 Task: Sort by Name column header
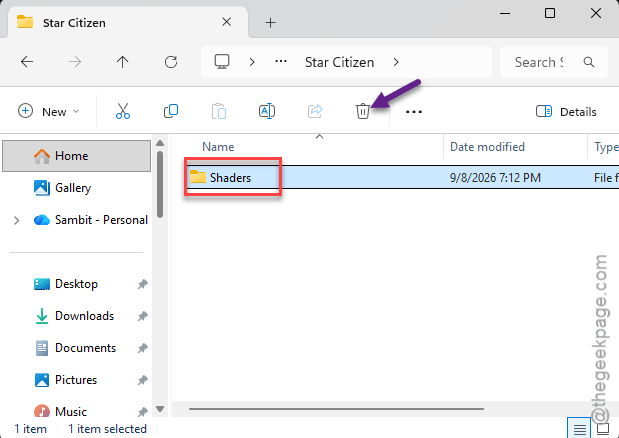click(218, 147)
